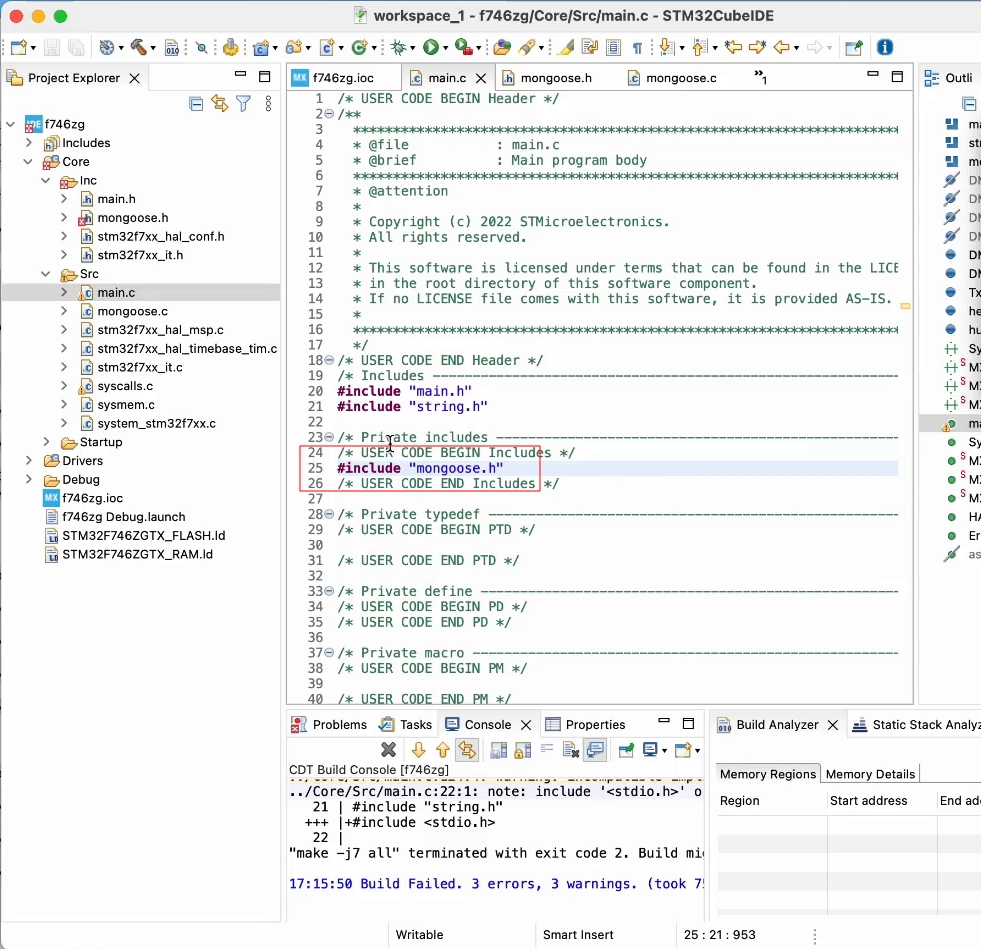Close the main.c editor tab
The width and height of the screenshot is (981, 949).
click(481, 78)
